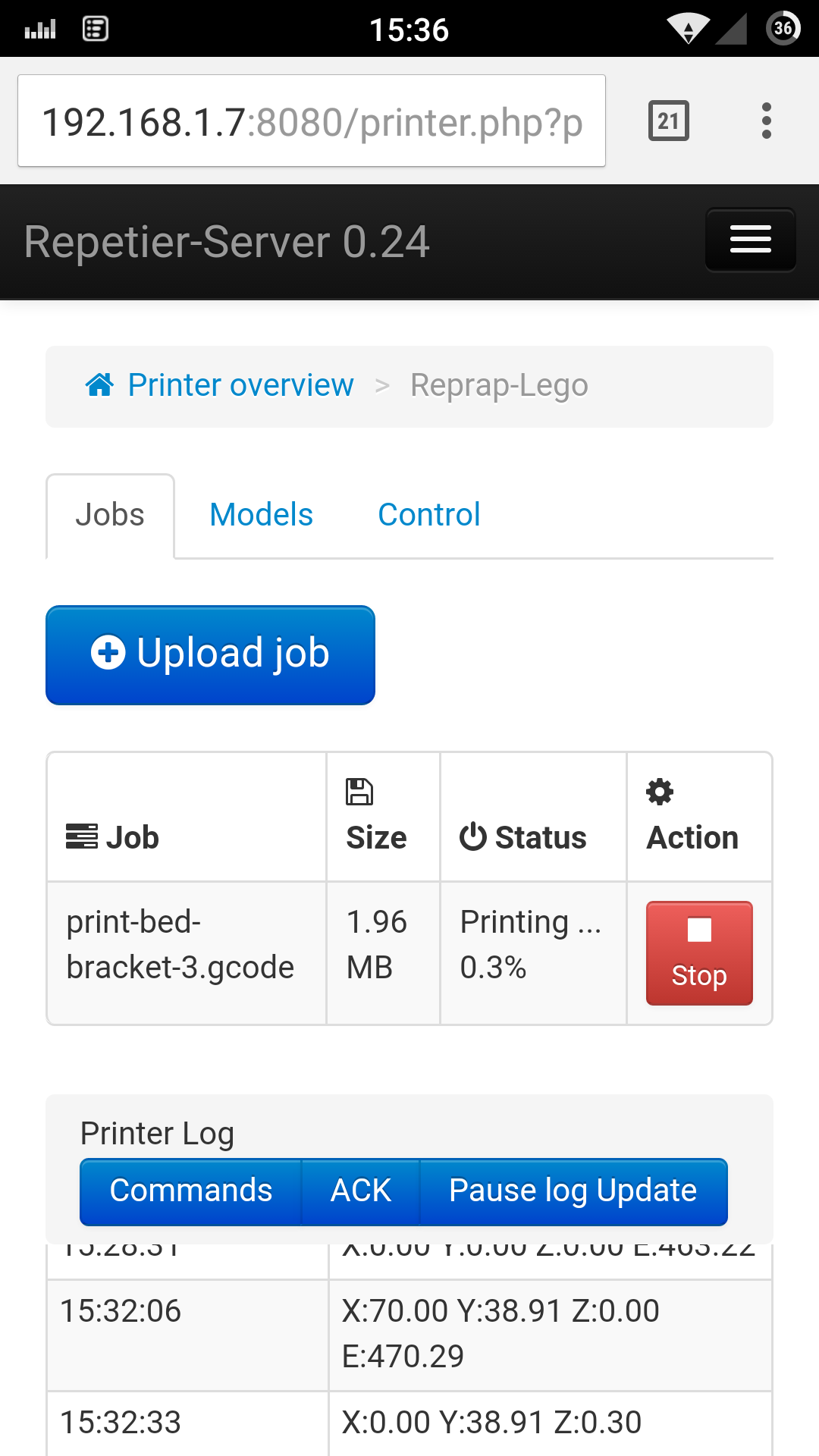819x1456 pixels.
Task: Open browser tabs switcher showing 21
Action: [x=668, y=121]
